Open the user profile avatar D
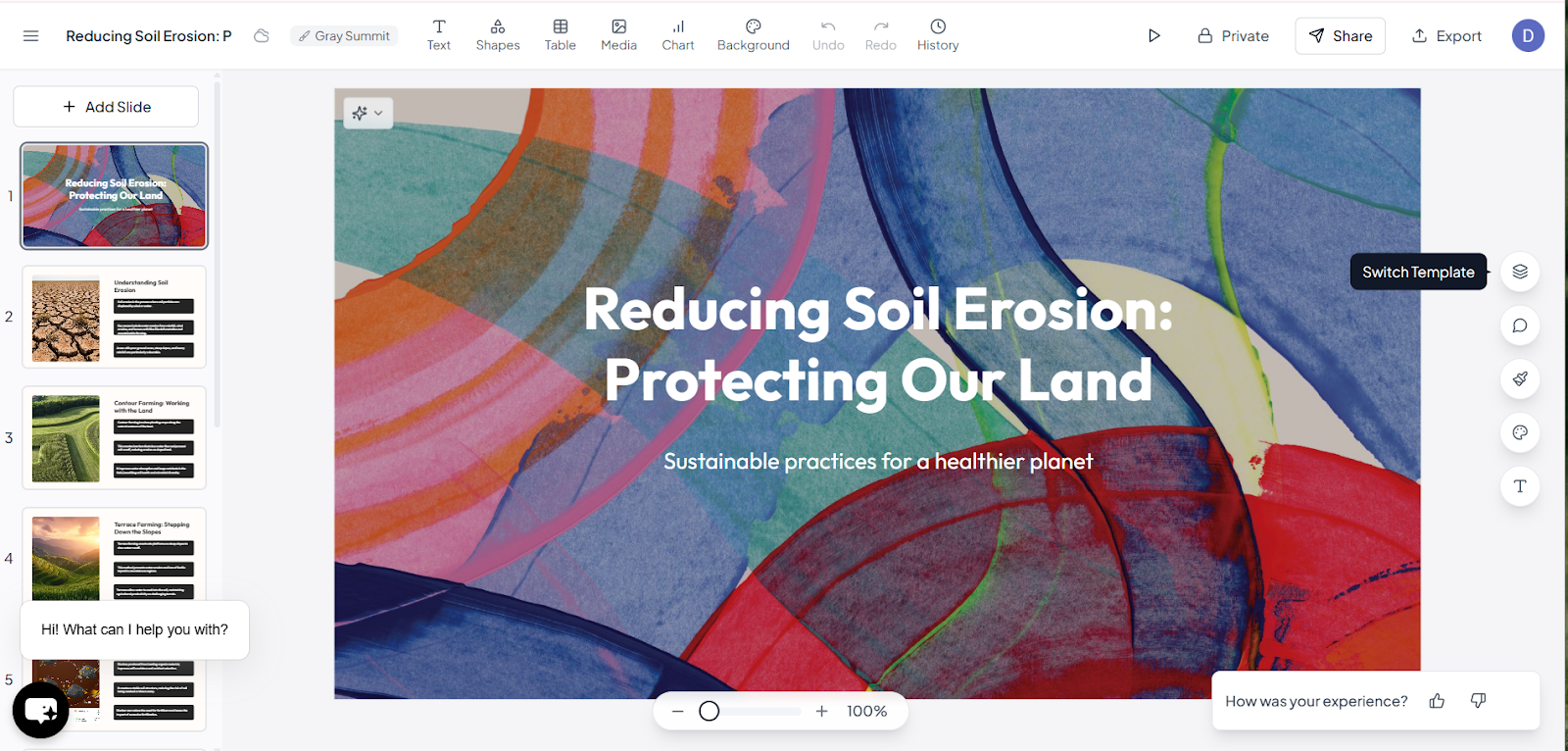The image size is (1568, 751). point(1528,36)
